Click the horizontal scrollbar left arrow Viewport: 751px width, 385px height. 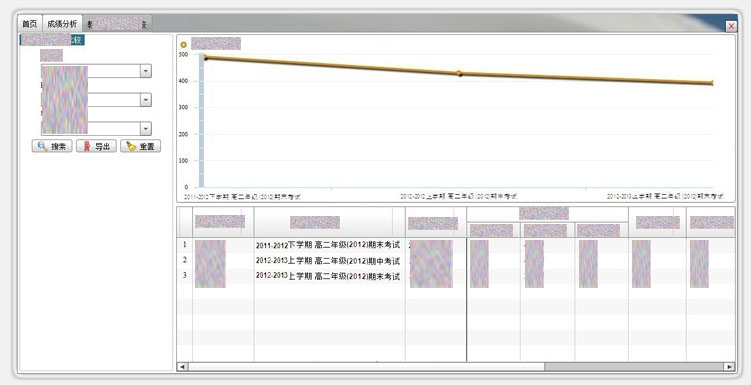(x=182, y=367)
